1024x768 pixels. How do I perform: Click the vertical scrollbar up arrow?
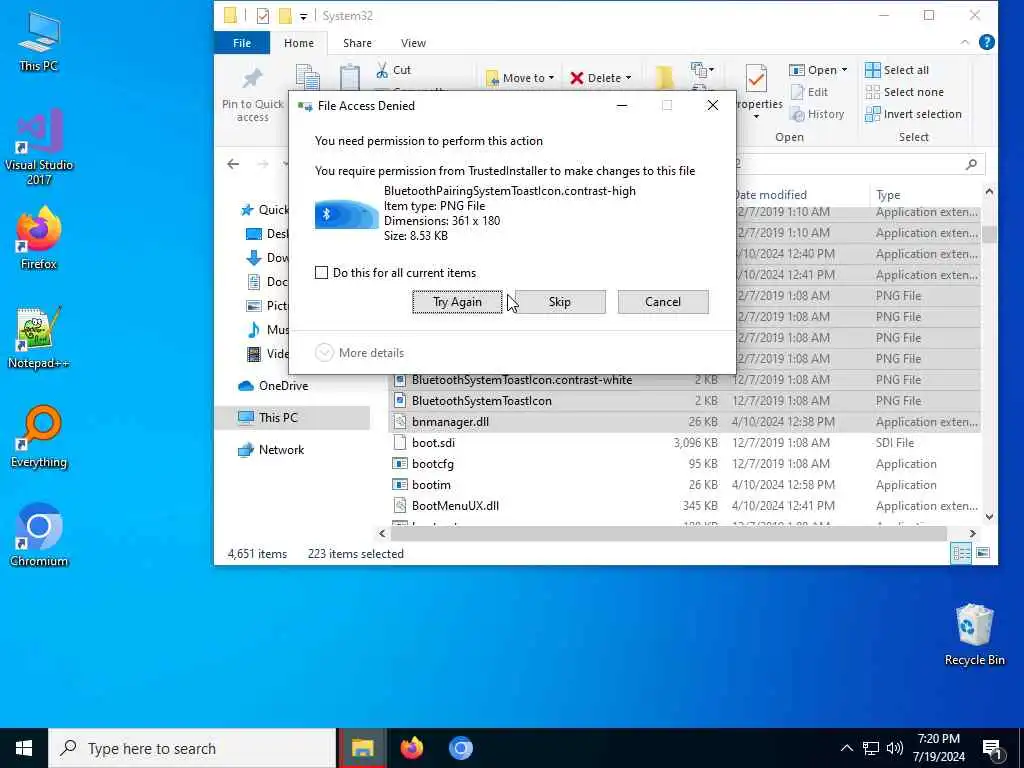(x=989, y=191)
